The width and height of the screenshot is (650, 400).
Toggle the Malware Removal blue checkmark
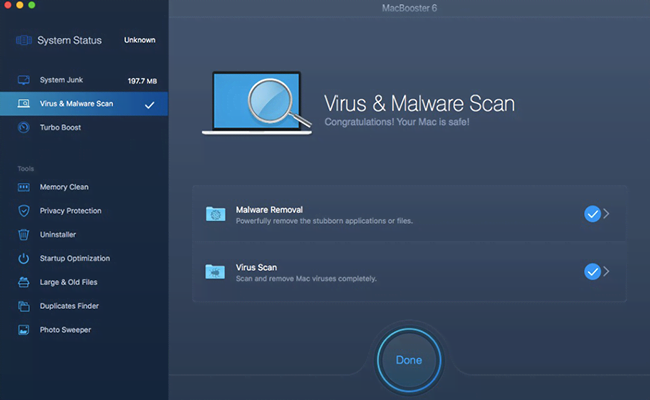pyautogui.click(x=592, y=214)
